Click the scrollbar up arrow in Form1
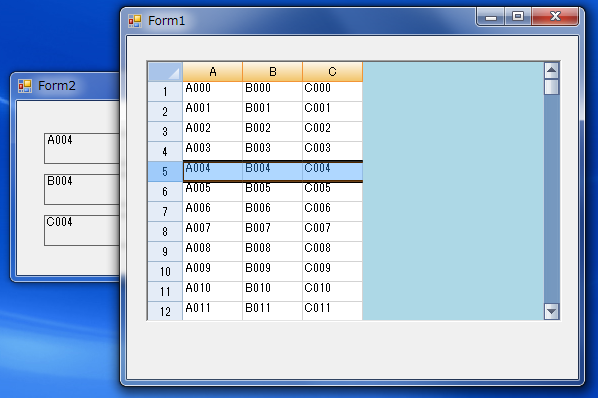Viewport: 598px width, 398px height. pyautogui.click(x=551, y=70)
